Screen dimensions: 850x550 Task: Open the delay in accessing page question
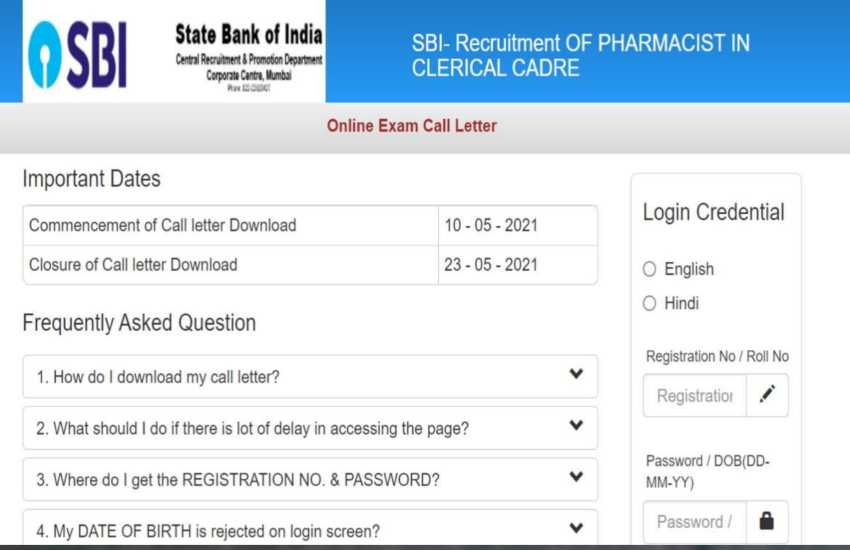[x=253, y=429]
